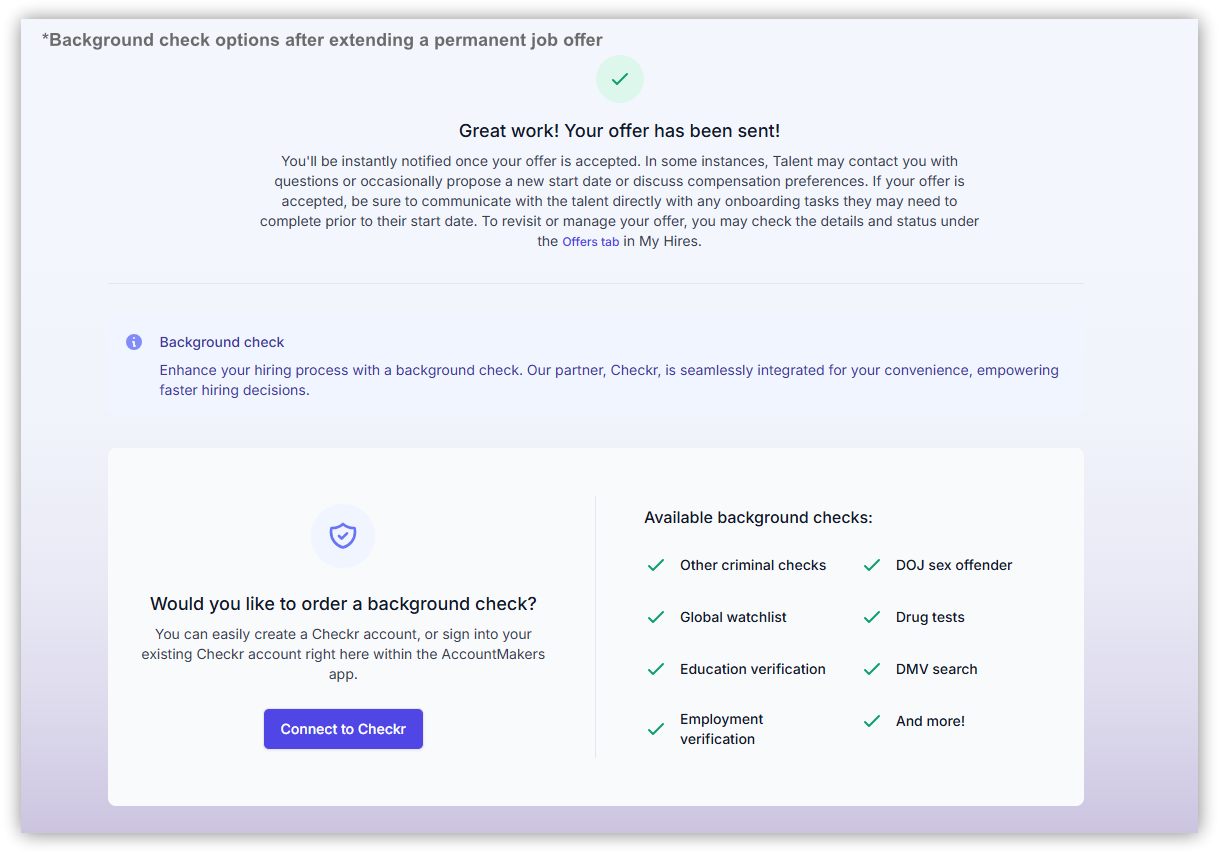Select the Available background checks heading

coord(758,517)
